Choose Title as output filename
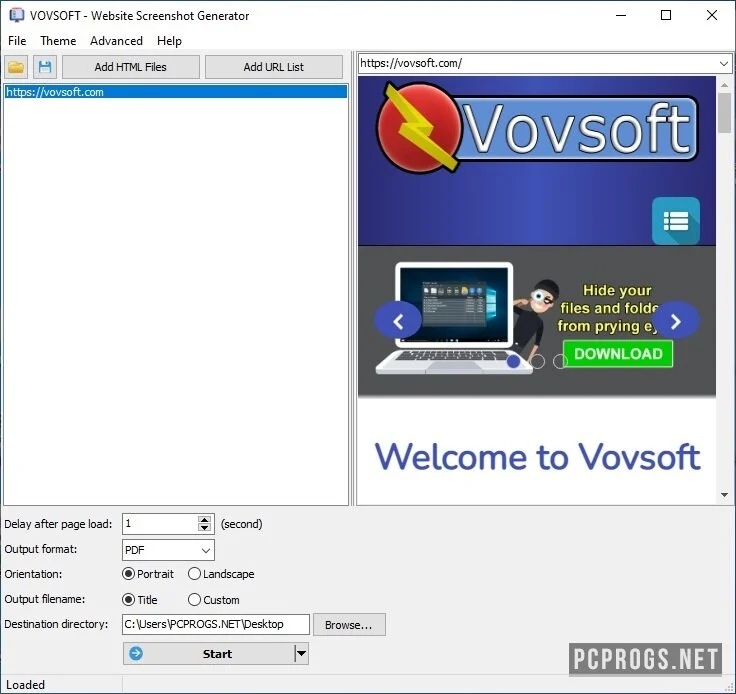The height and width of the screenshot is (694, 736). [x=139, y=600]
